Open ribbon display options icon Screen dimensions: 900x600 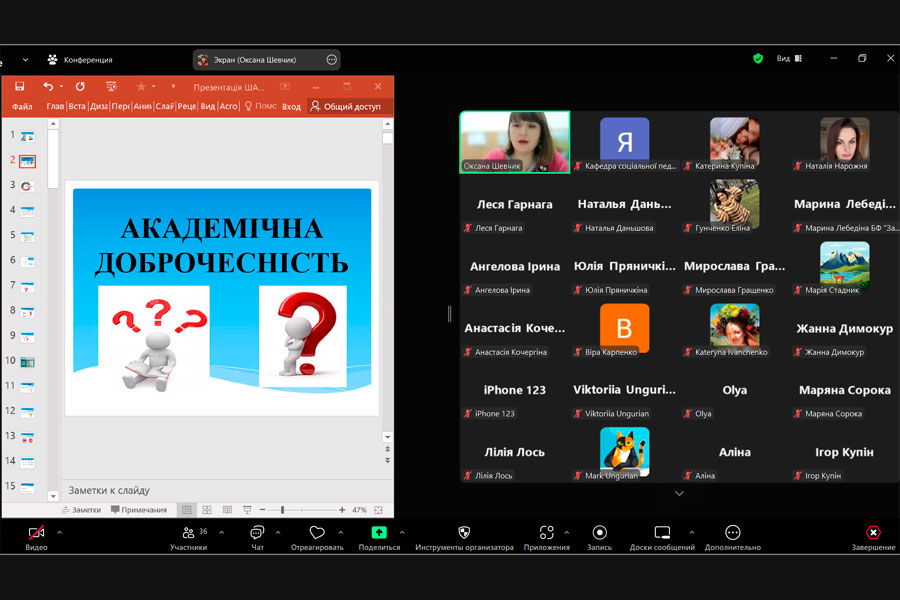285,87
